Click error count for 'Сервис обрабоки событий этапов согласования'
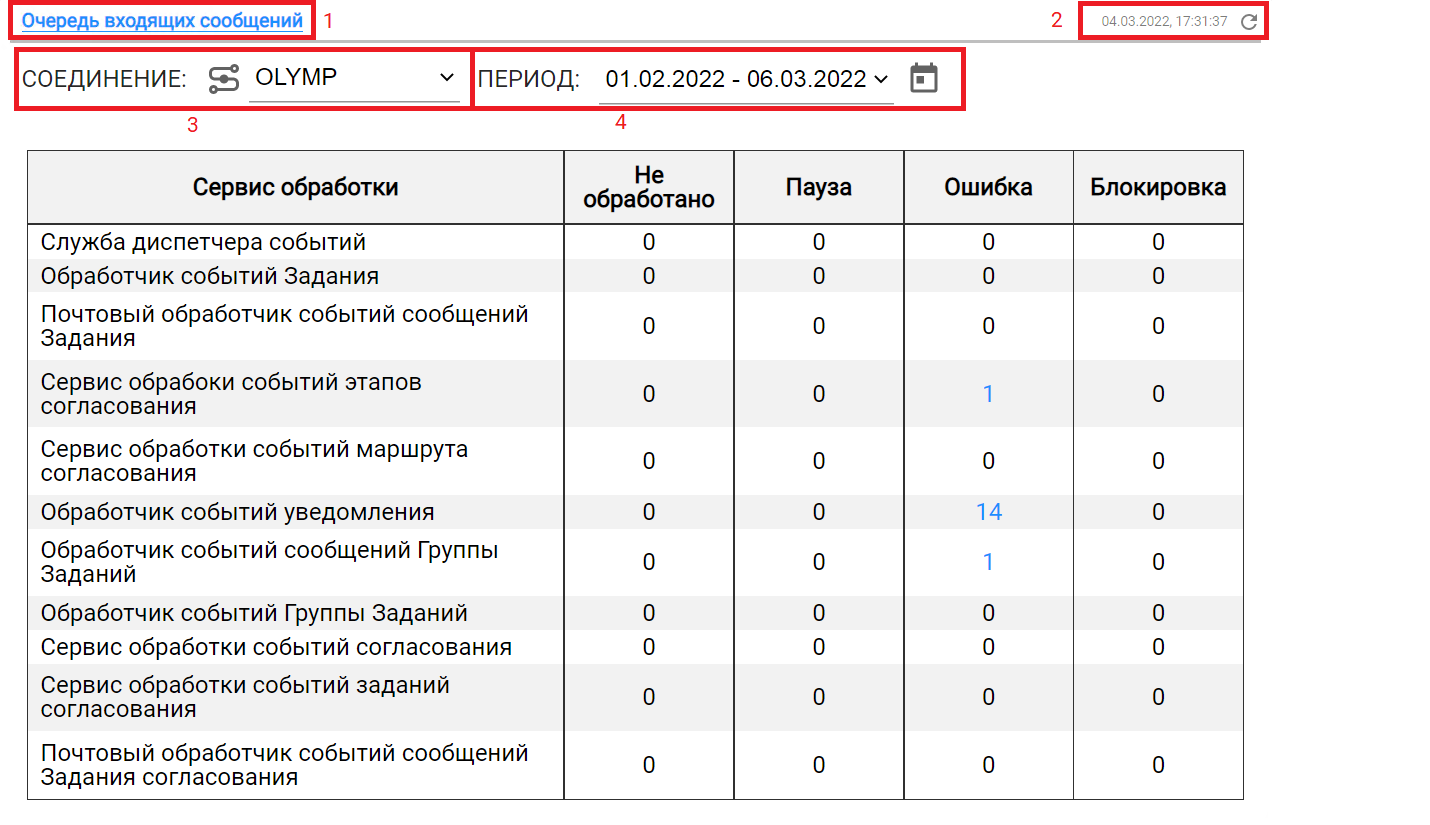 coord(988,394)
